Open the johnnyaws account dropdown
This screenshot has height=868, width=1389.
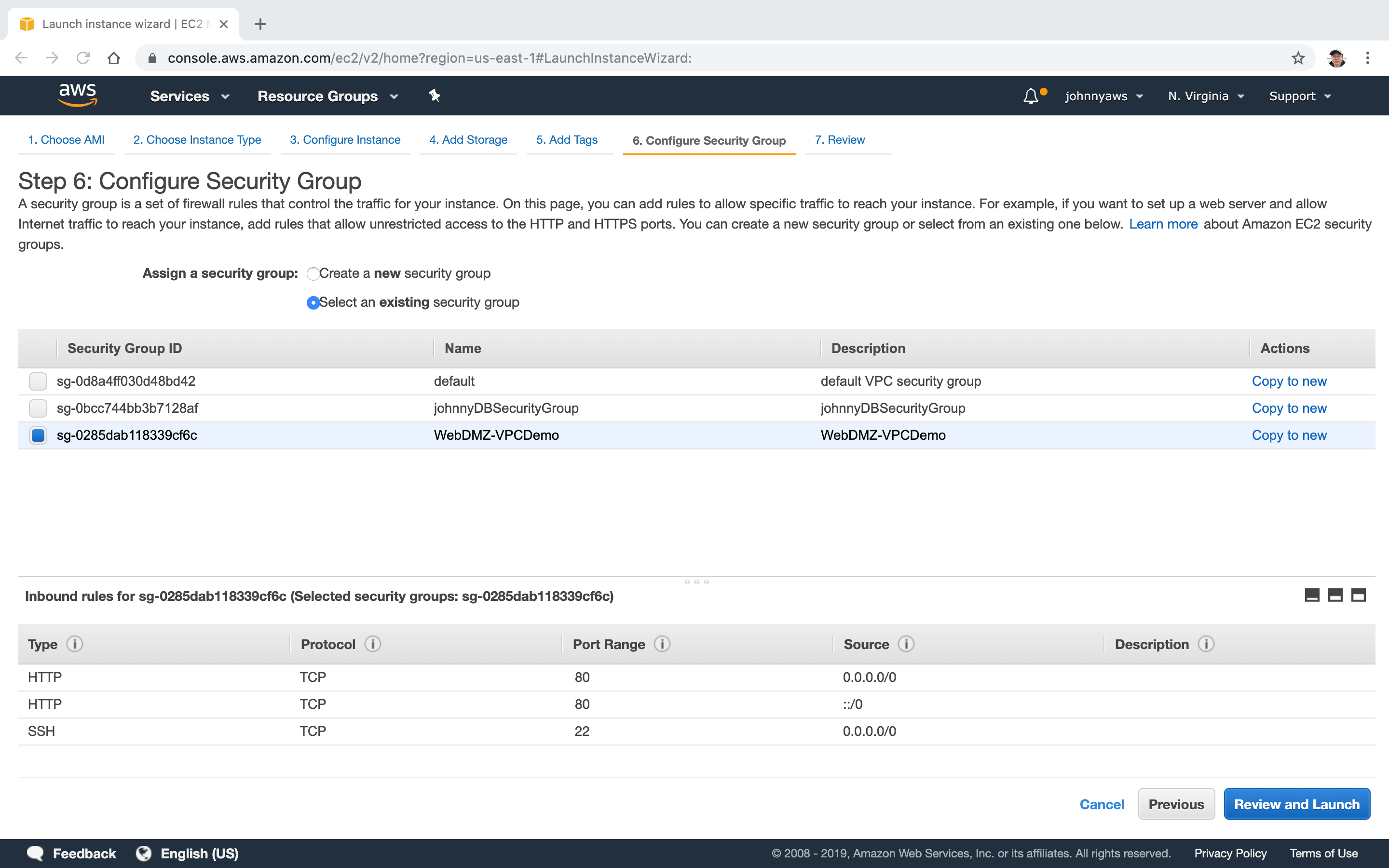click(x=1104, y=96)
